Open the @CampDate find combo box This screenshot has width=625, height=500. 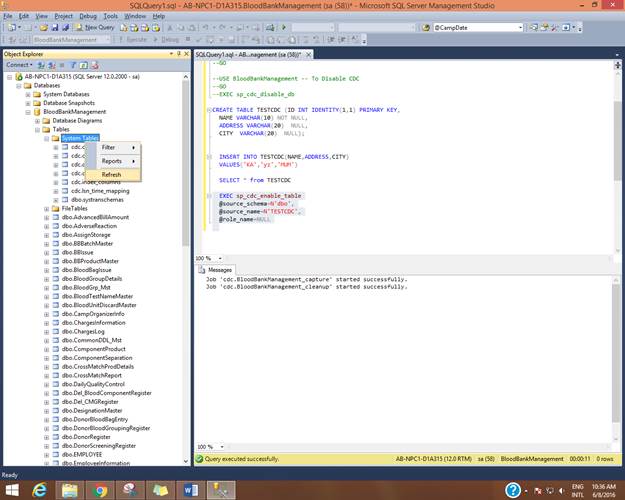(x=470, y=28)
